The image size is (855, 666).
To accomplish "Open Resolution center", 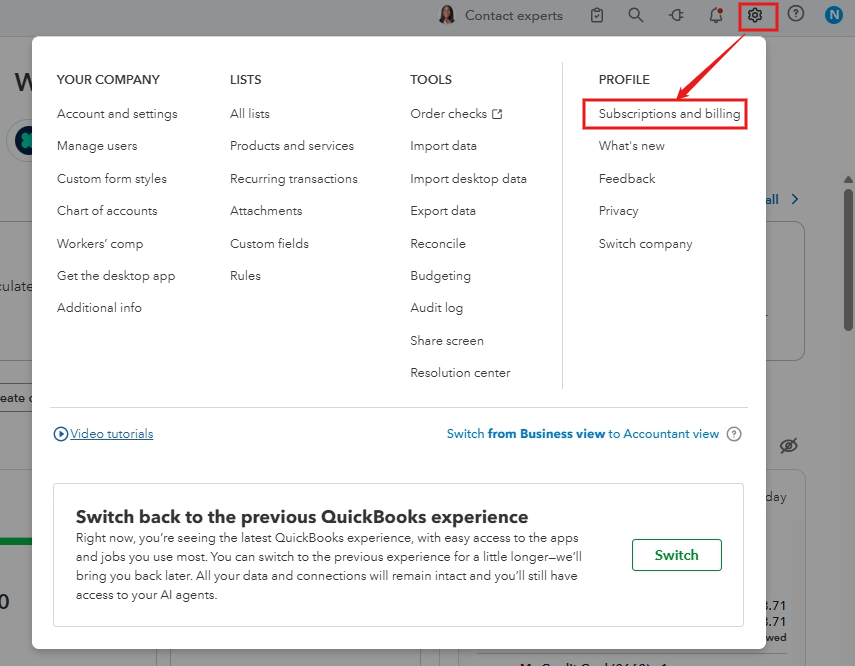I will pos(460,373).
